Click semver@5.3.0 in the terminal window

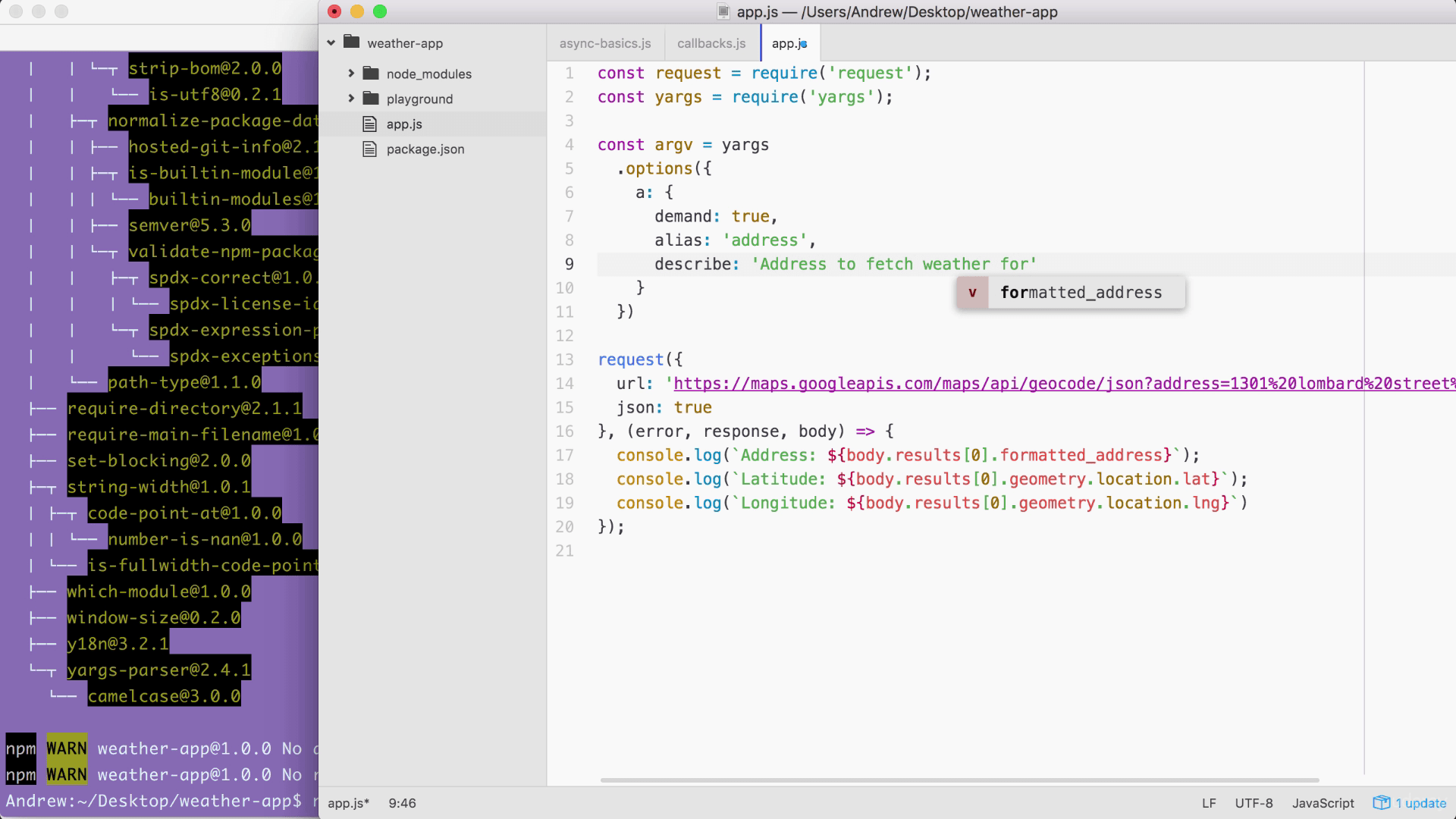point(190,225)
